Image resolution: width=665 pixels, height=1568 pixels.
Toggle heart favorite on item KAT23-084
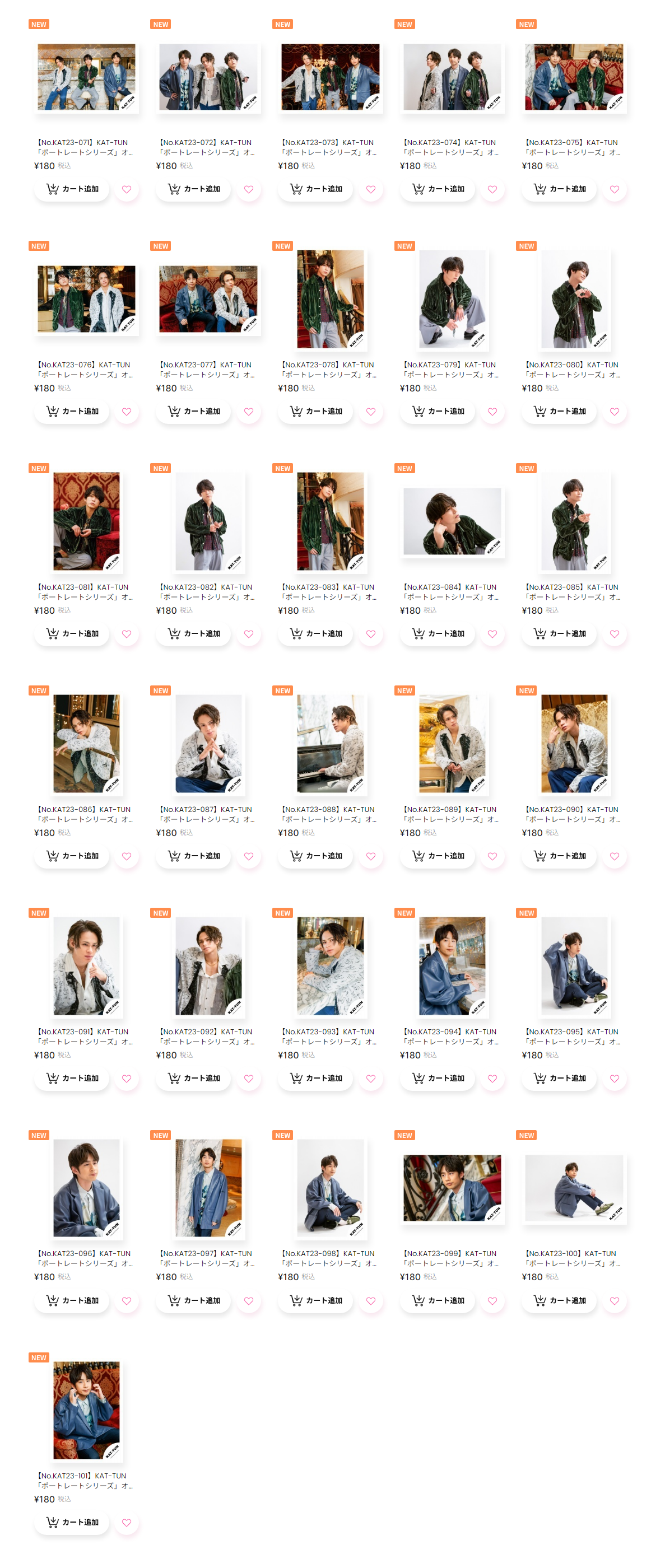(x=492, y=634)
